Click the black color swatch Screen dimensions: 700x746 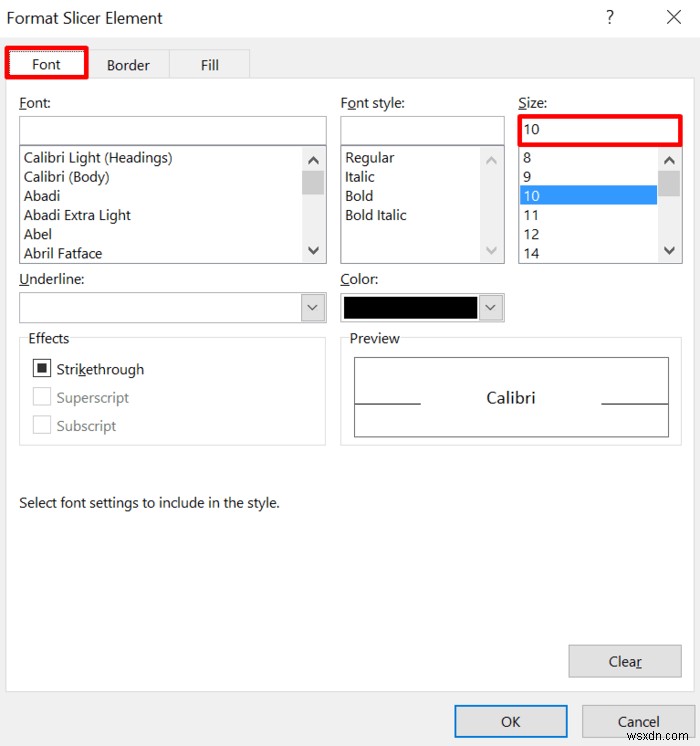(x=410, y=307)
